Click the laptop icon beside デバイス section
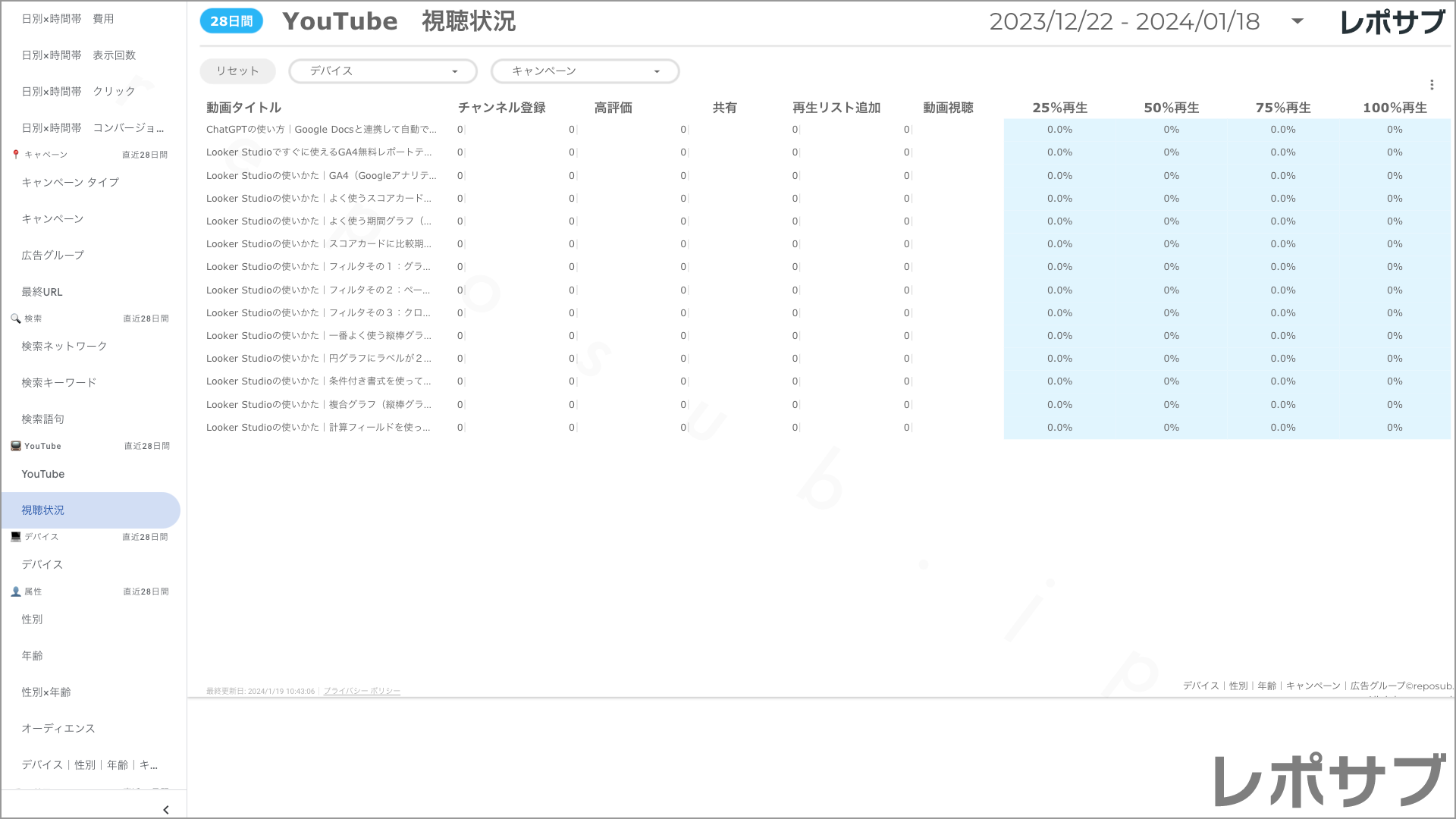Screen dimensions: 1456x819 pyautogui.click(x=14, y=536)
